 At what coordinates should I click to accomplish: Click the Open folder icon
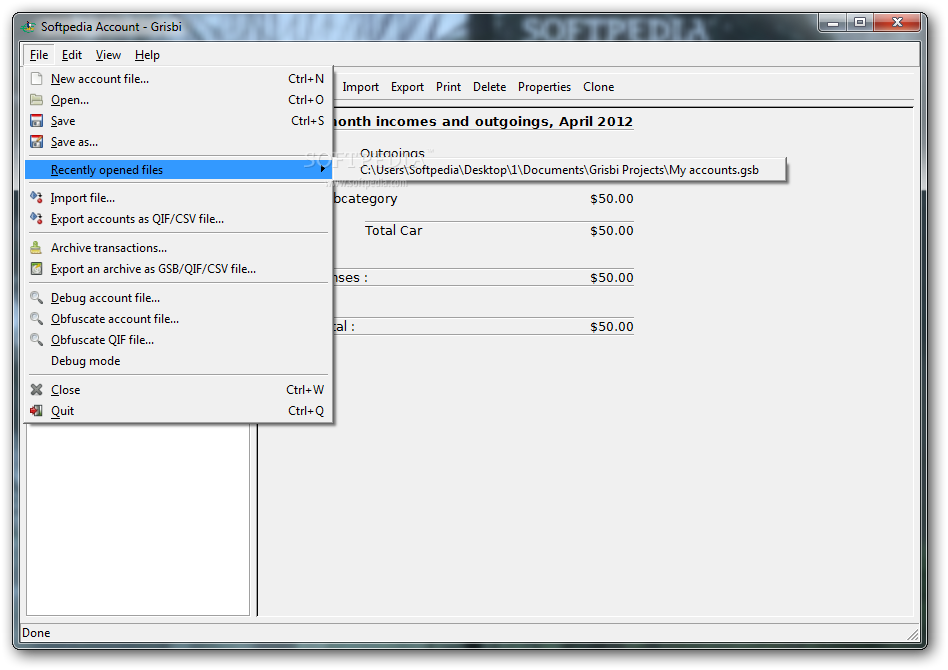pos(37,99)
